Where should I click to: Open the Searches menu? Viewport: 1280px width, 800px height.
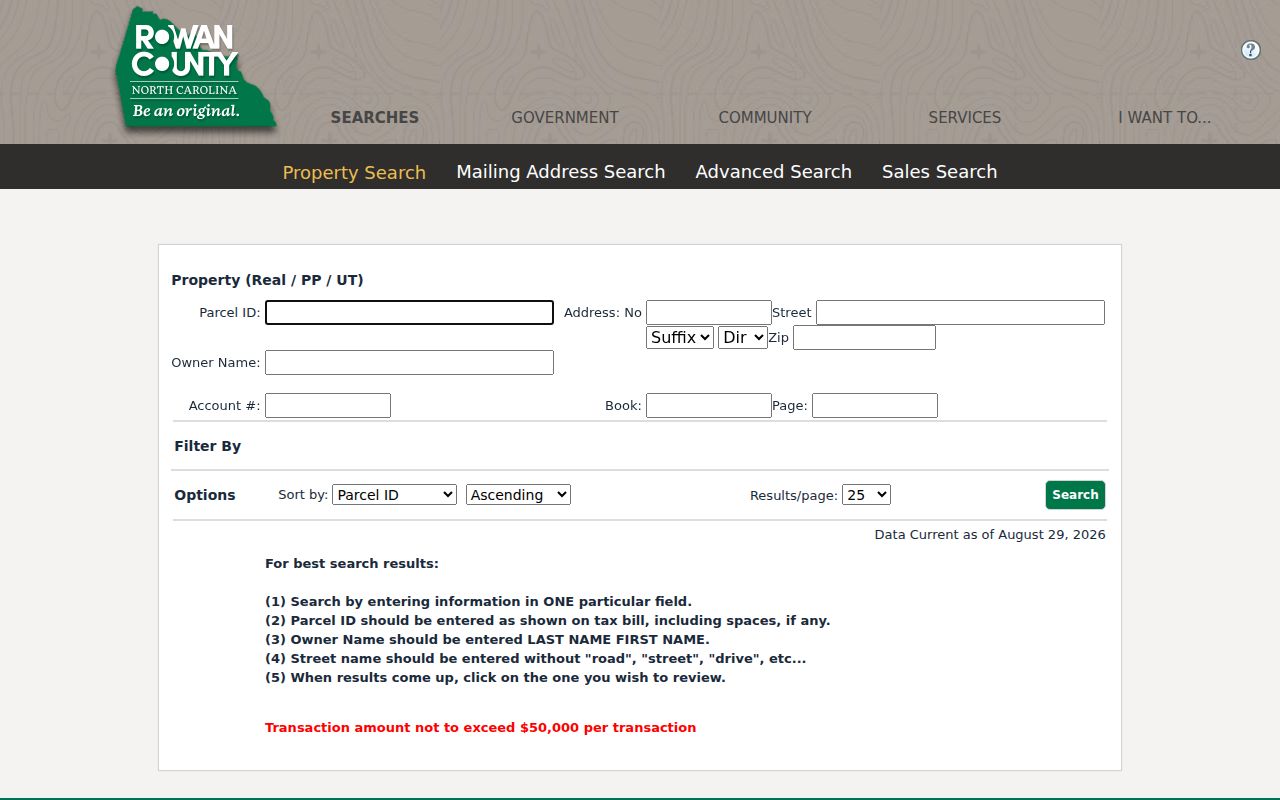coord(375,117)
